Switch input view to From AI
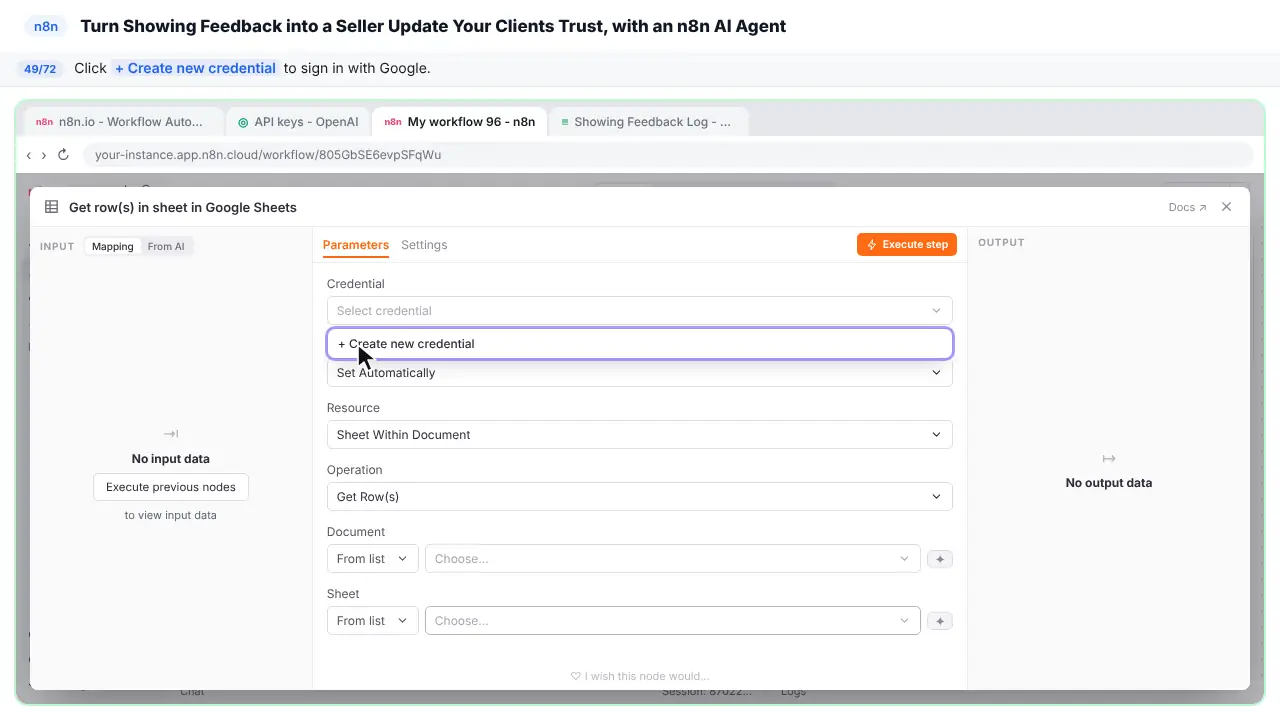Screen dimensions: 1280x720 [166, 246]
